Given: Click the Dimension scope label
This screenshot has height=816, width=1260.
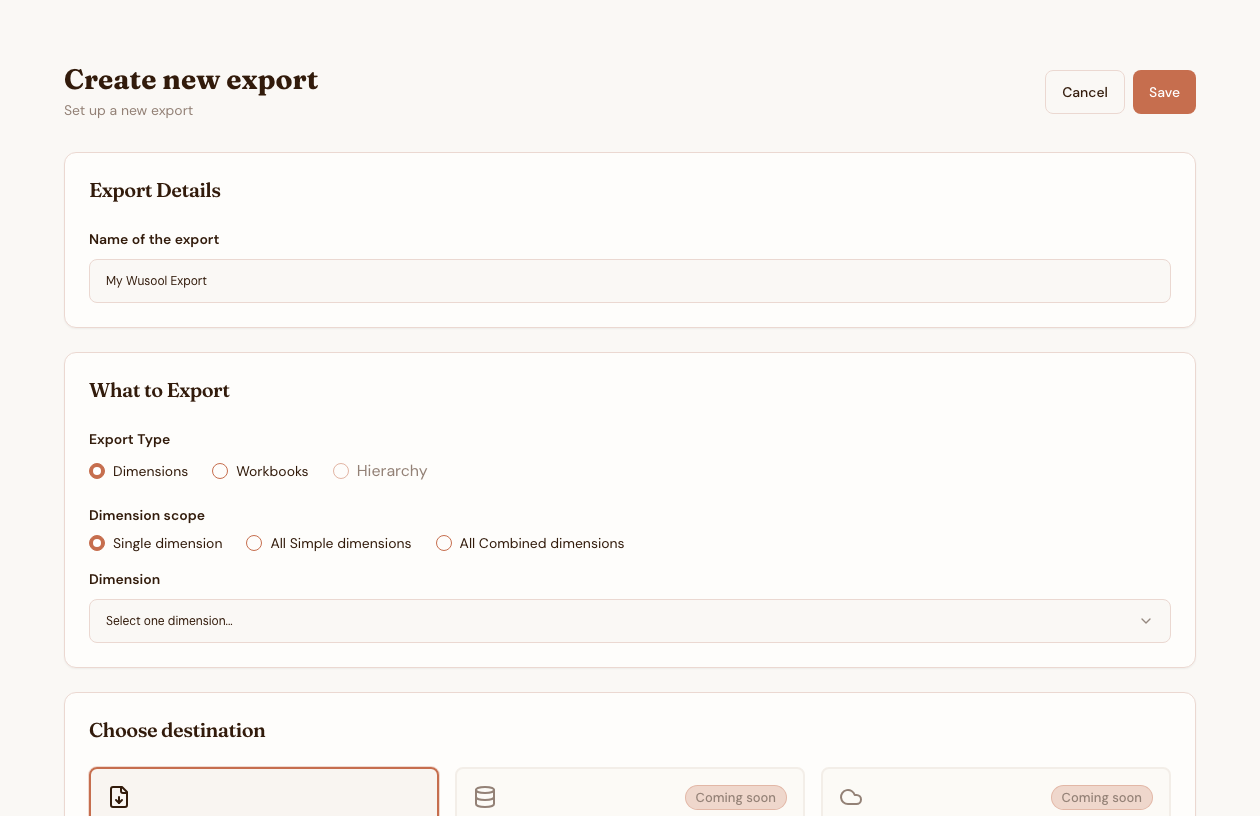Looking at the screenshot, I should click(x=147, y=515).
